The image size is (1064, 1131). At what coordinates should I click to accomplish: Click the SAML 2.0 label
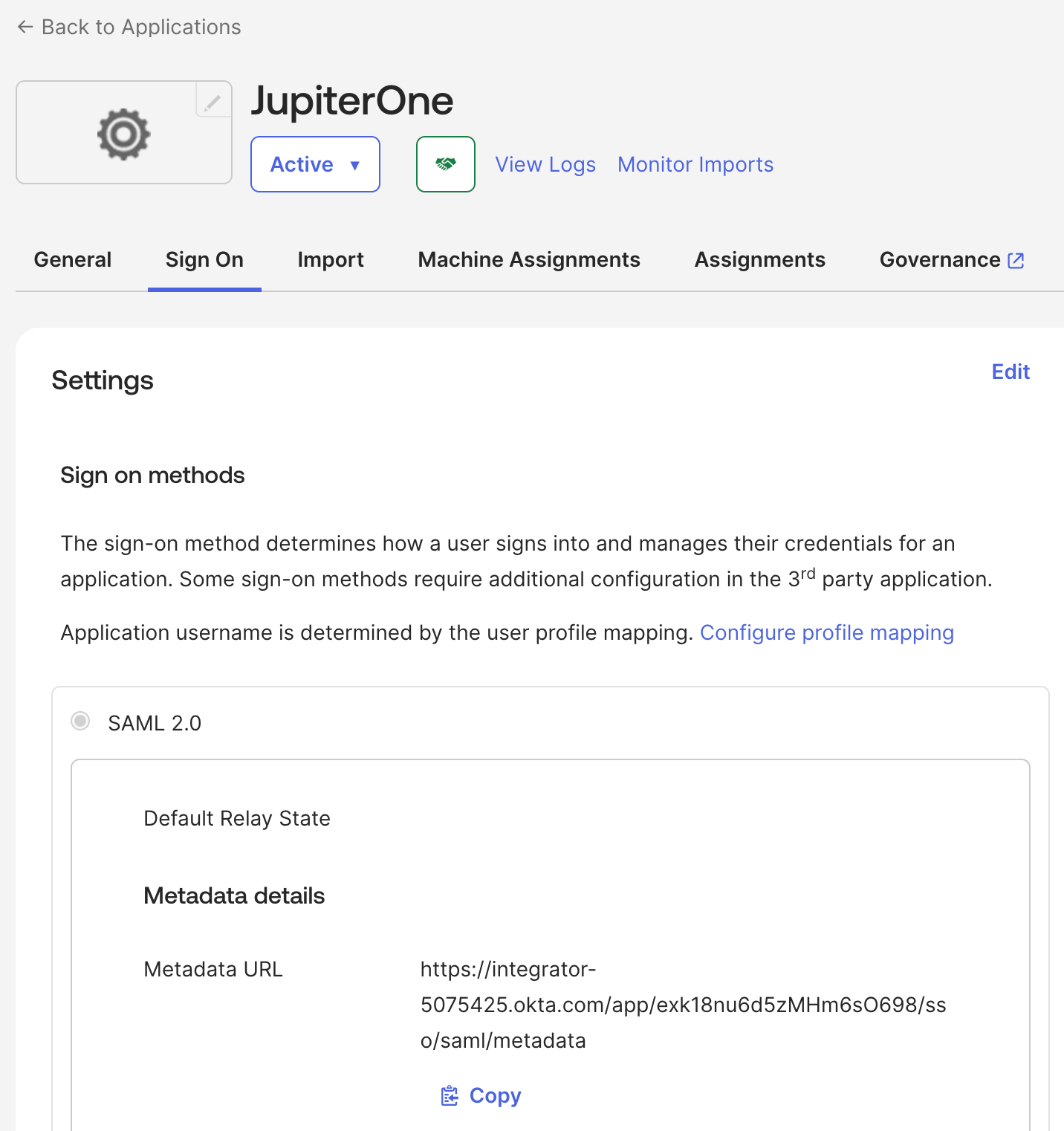(x=154, y=723)
